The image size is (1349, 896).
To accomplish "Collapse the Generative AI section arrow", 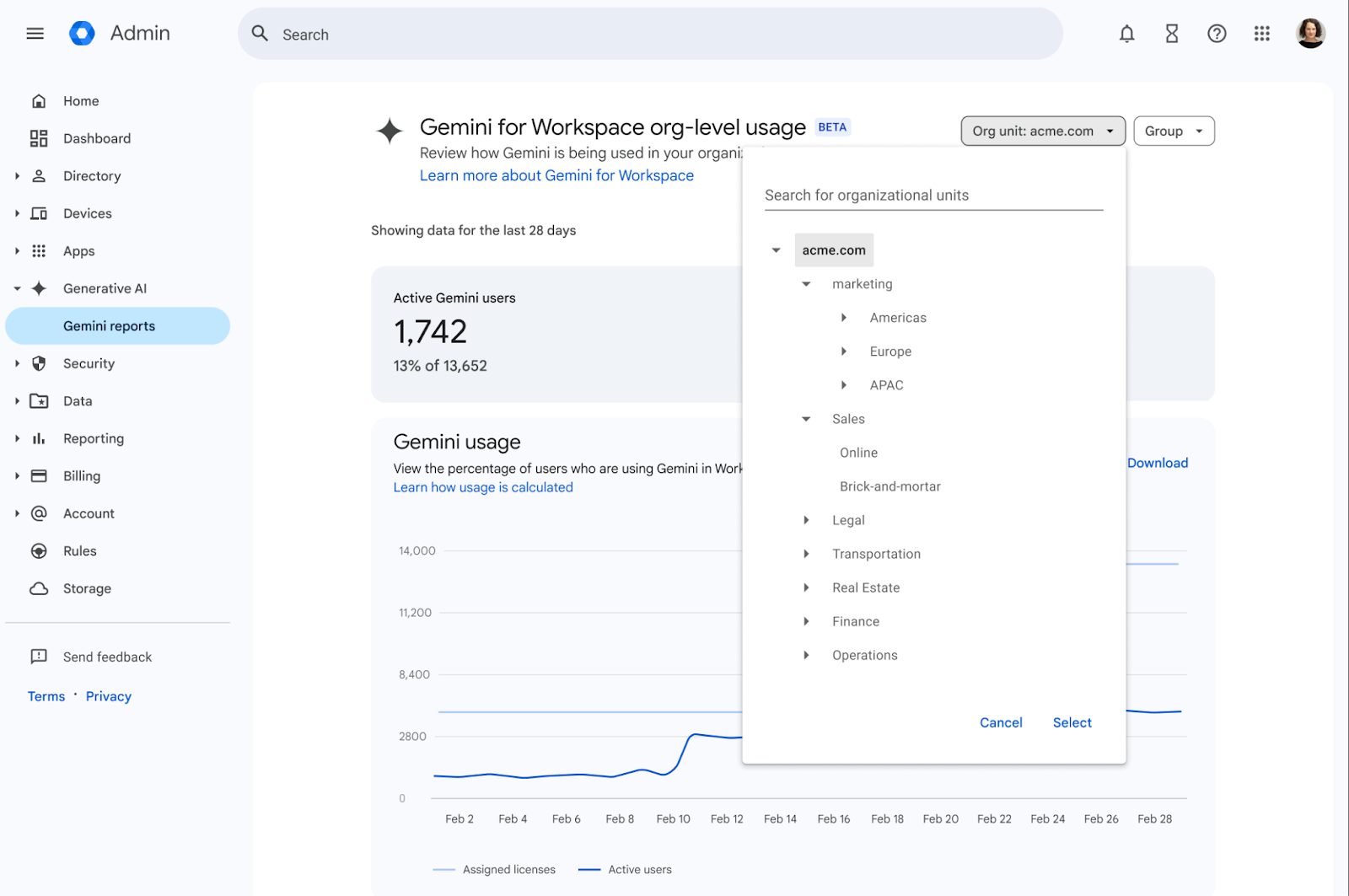I will (17, 288).
